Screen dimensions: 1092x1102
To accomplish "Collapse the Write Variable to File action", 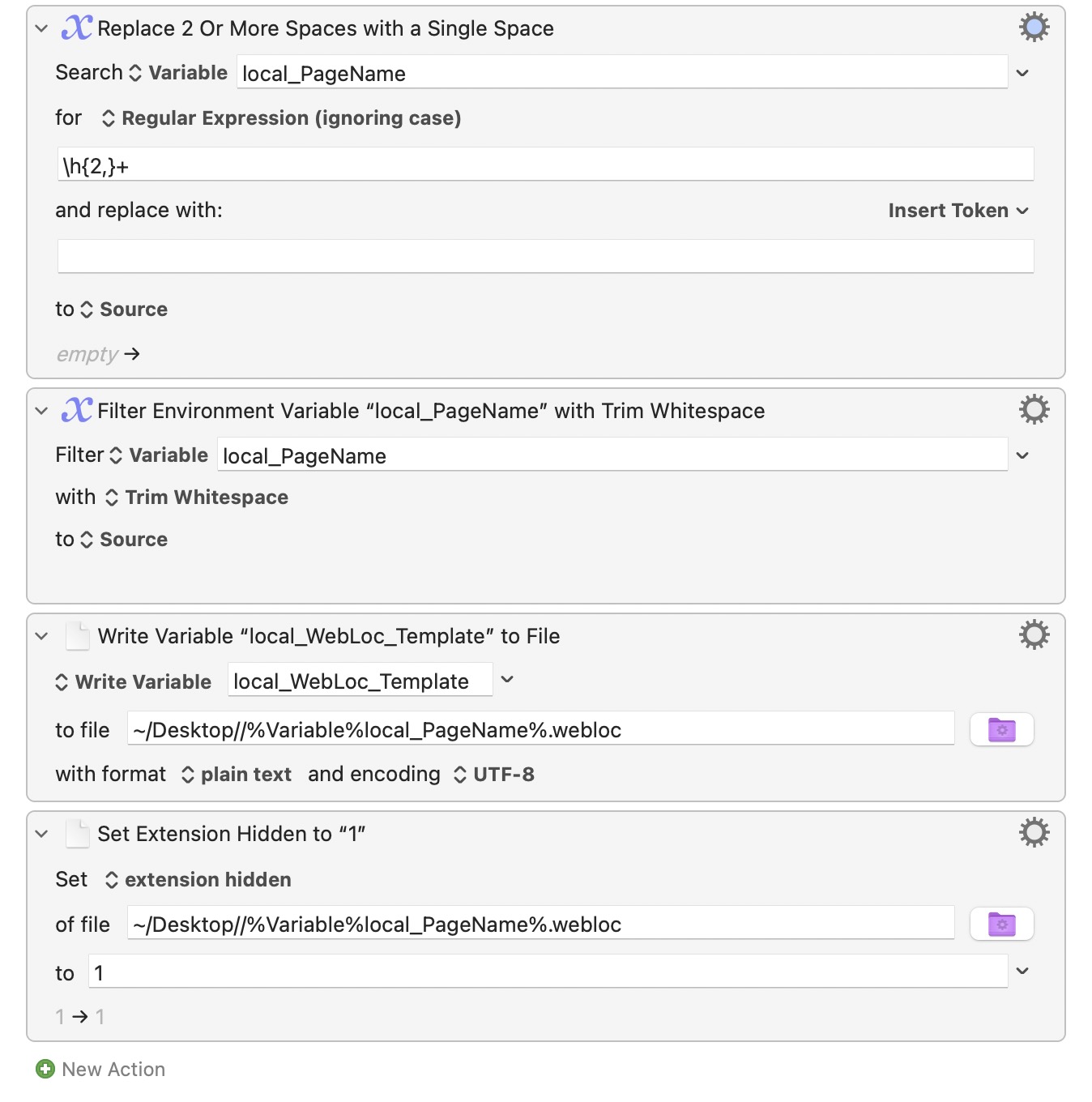I will pyautogui.click(x=41, y=636).
